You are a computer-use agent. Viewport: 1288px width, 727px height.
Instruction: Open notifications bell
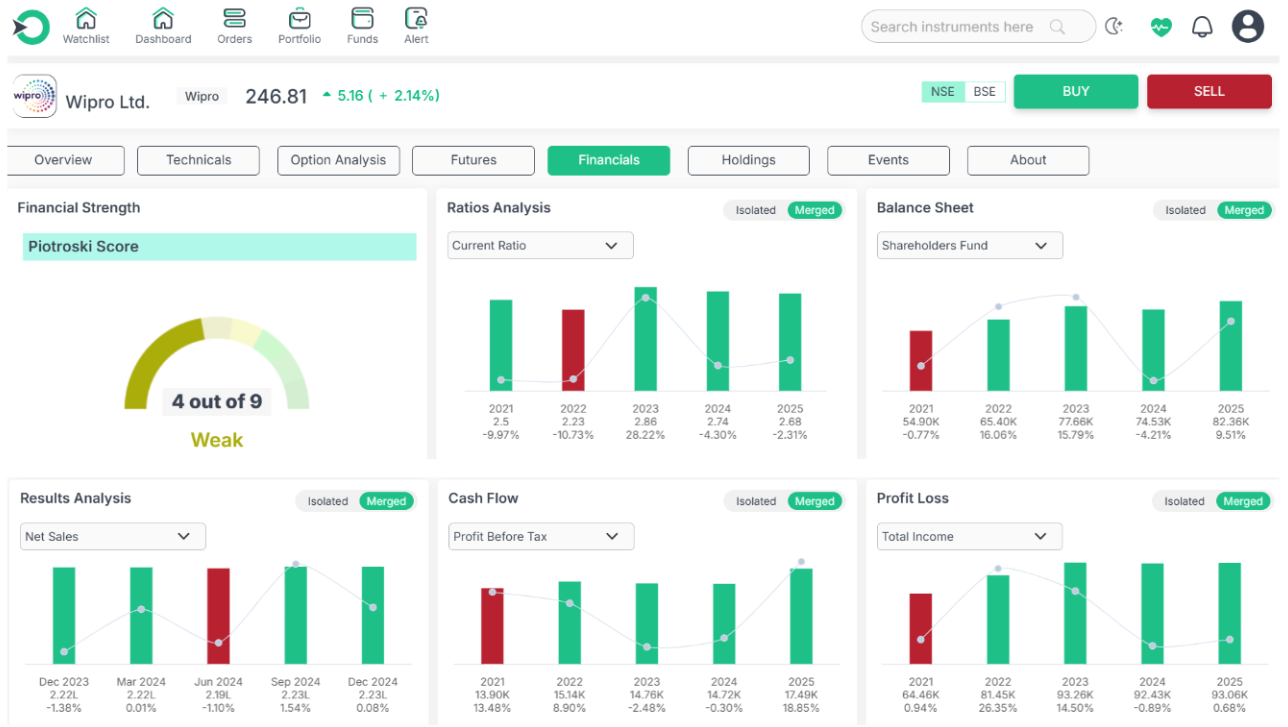pos(1202,27)
